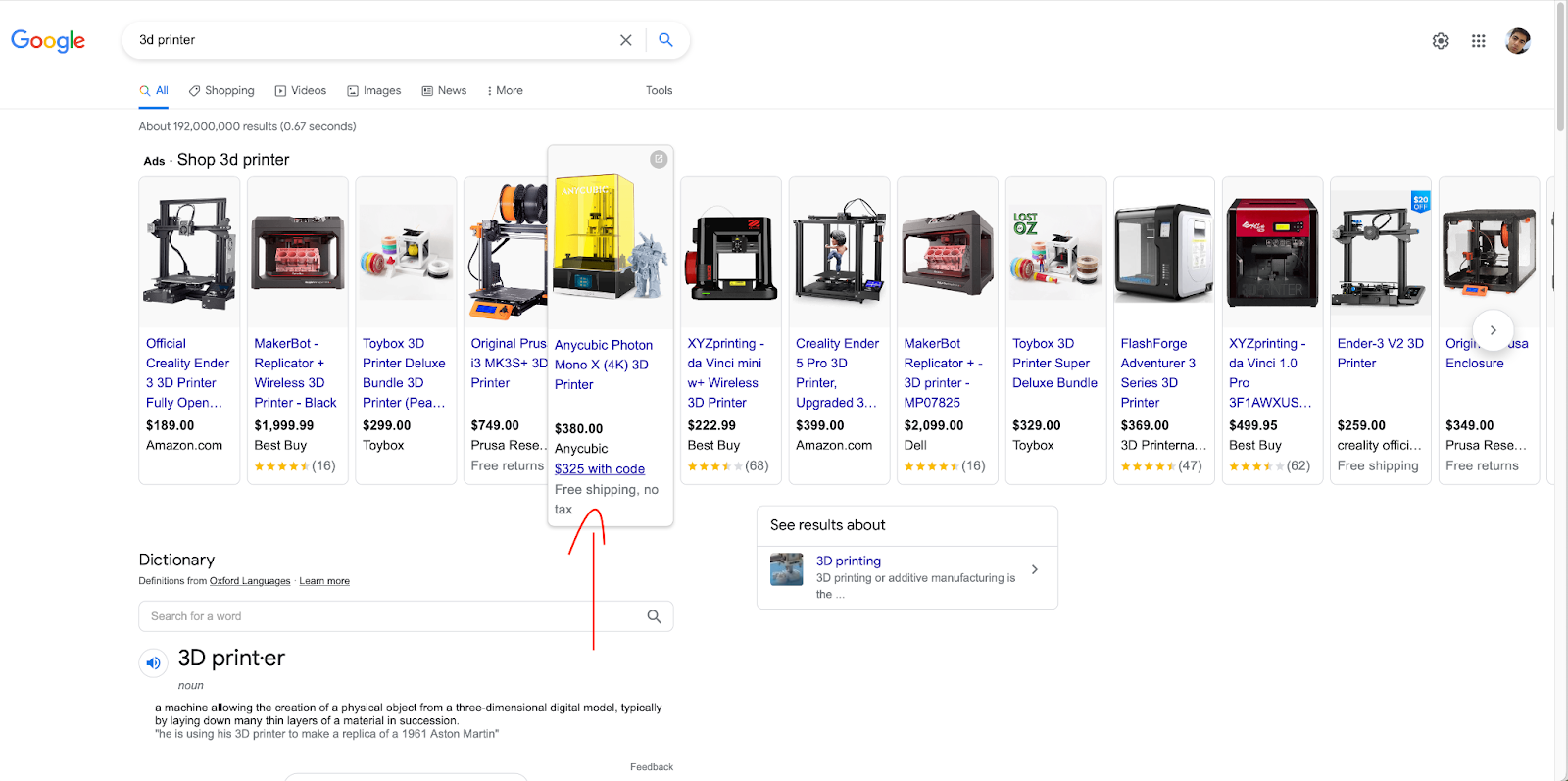
Task: View Toybox Super Deluxe Bundle image
Action: click(x=1055, y=253)
